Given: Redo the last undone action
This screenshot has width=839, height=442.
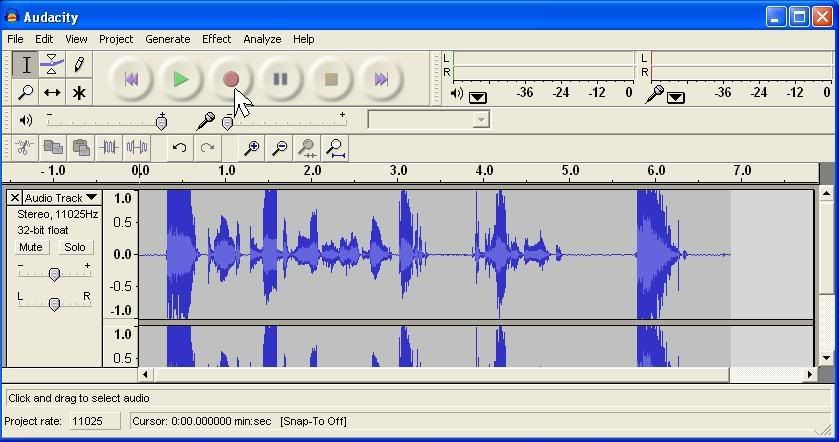Looking at the screenshot, I should click(208, 148).
